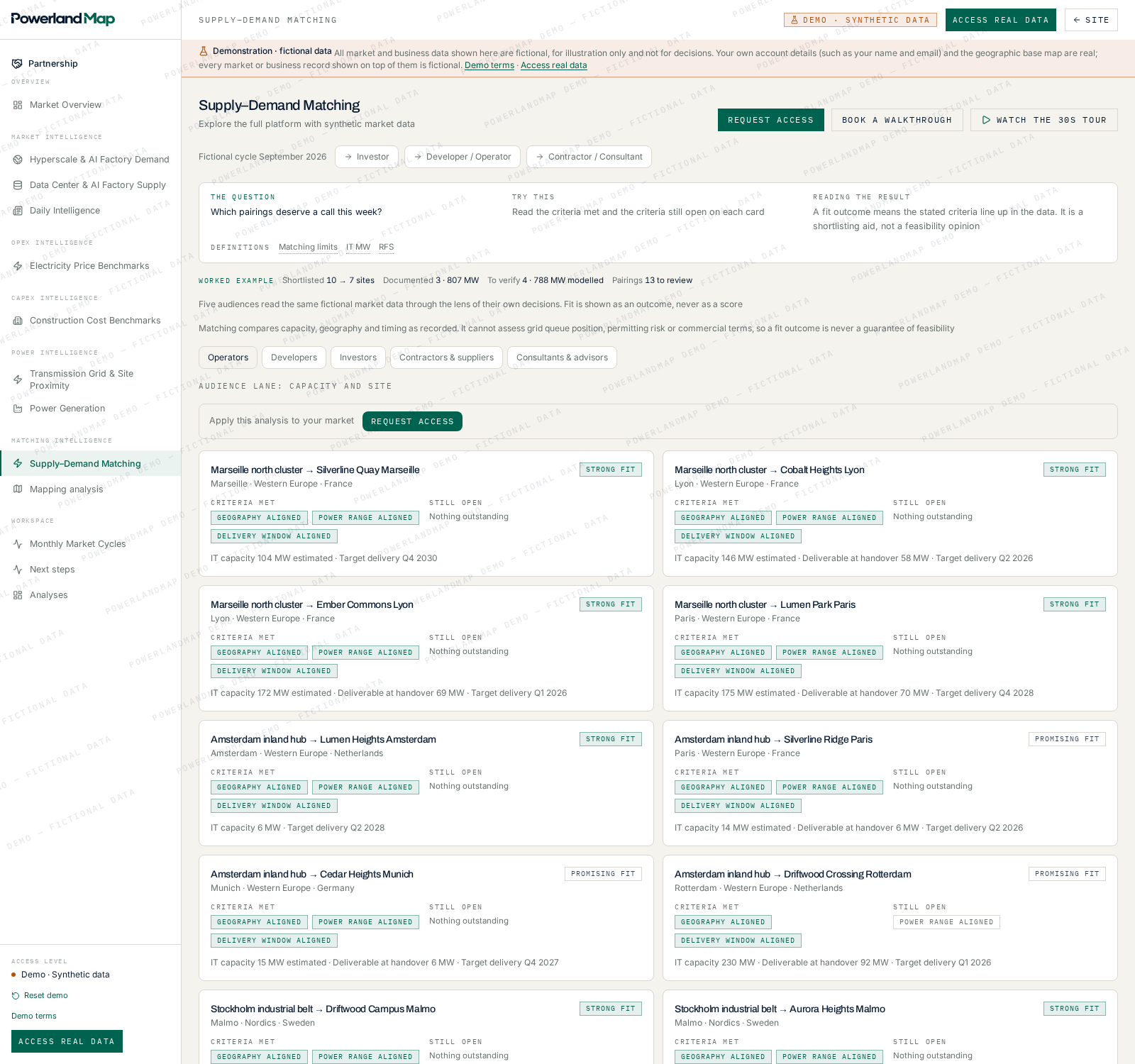Choose the Investor role chip

point(367,157)
